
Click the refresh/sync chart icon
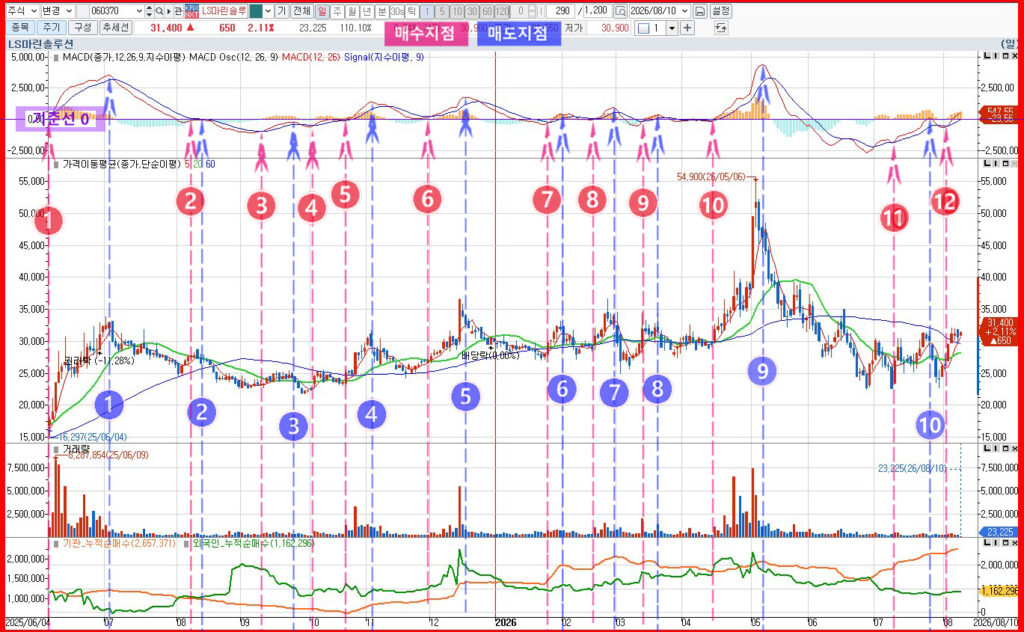coord(721,28)
